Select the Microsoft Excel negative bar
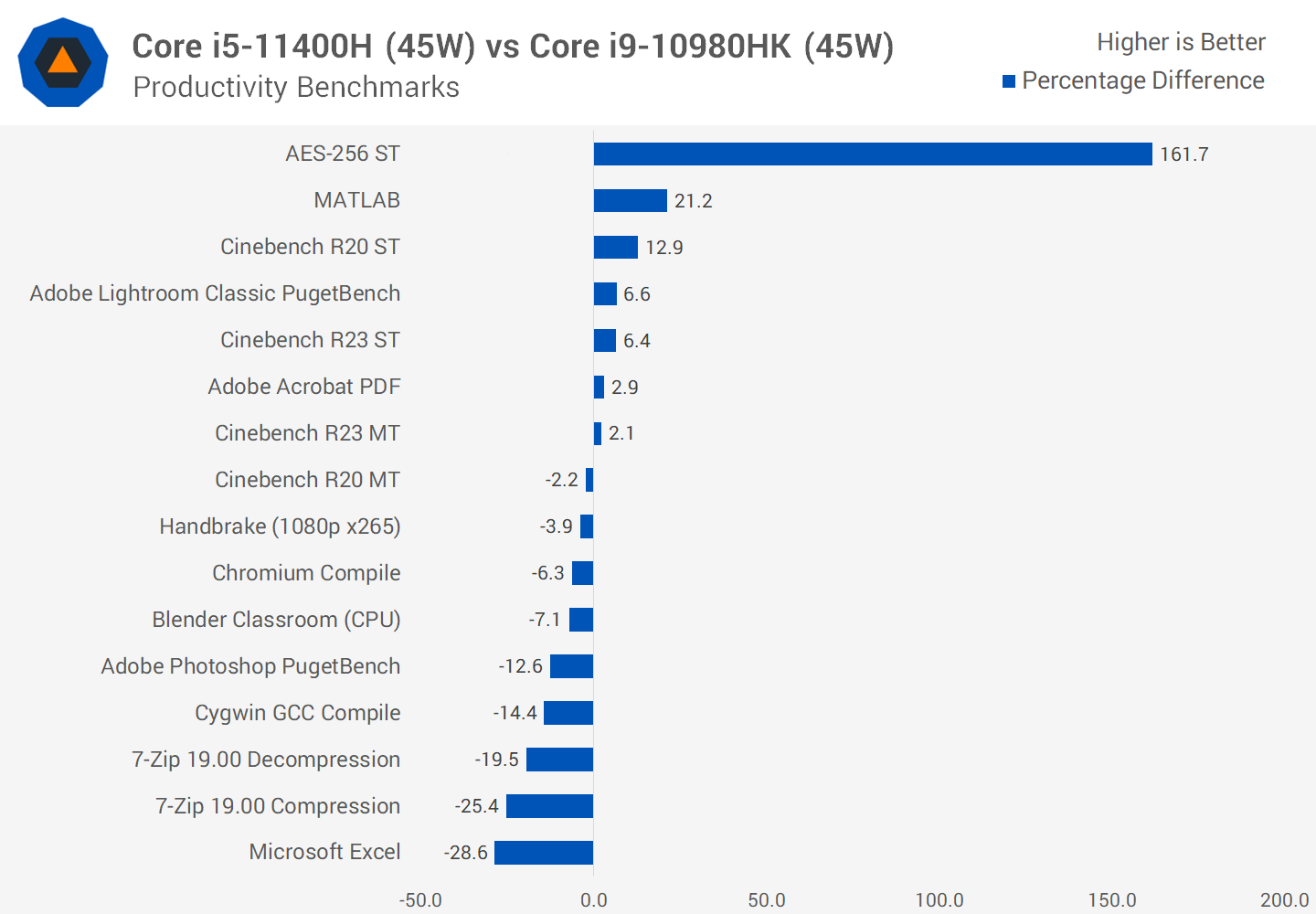The width and height of the screenshot is (1316, 914). point(544,853)
